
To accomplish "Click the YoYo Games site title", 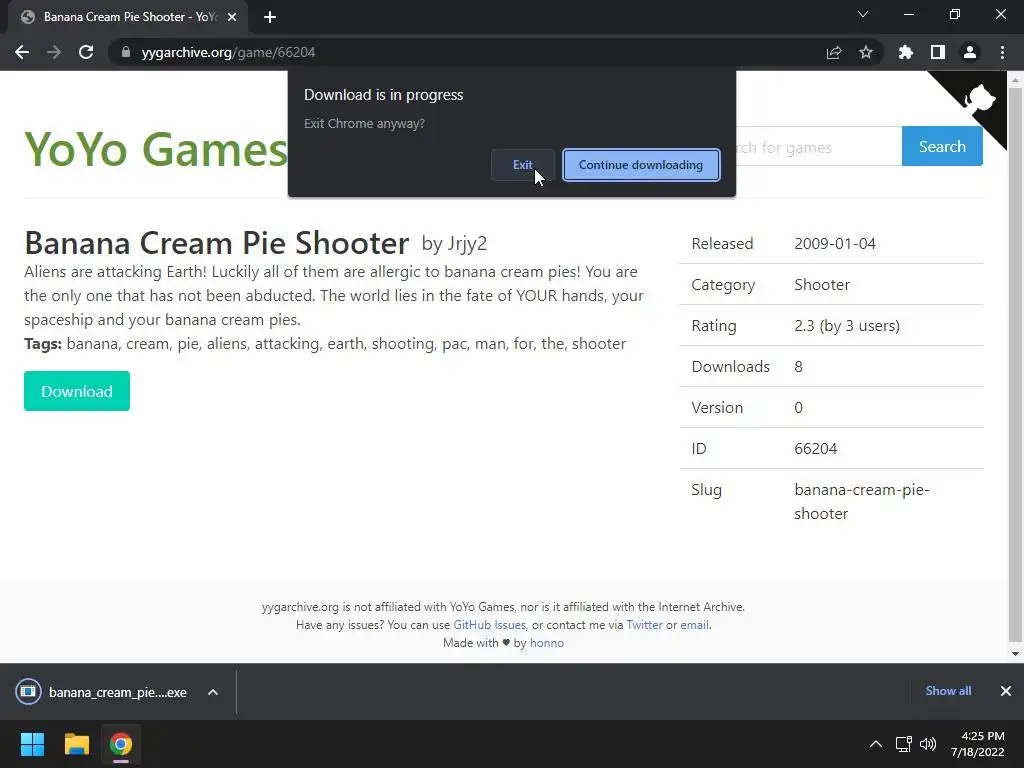I will pos(155,150).
